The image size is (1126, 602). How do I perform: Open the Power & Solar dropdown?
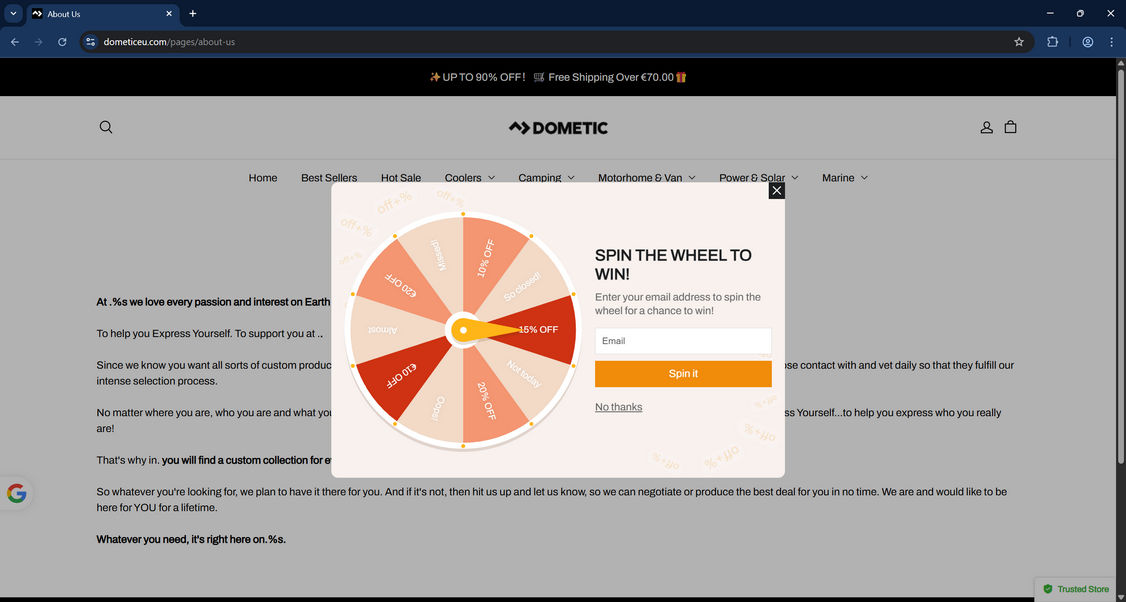(x=757, y=177)
